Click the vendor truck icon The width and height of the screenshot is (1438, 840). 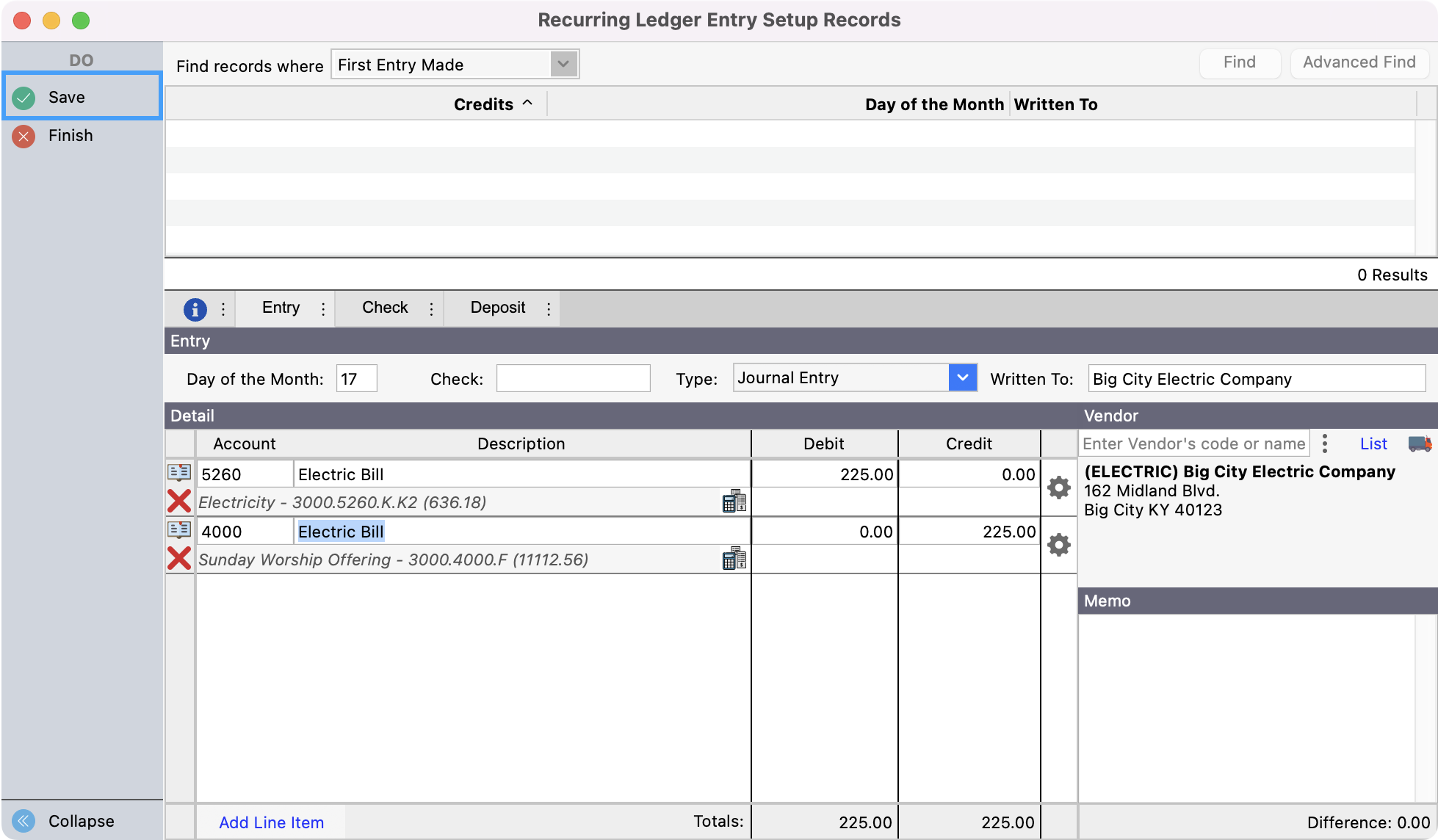[x=1419, y=443]
